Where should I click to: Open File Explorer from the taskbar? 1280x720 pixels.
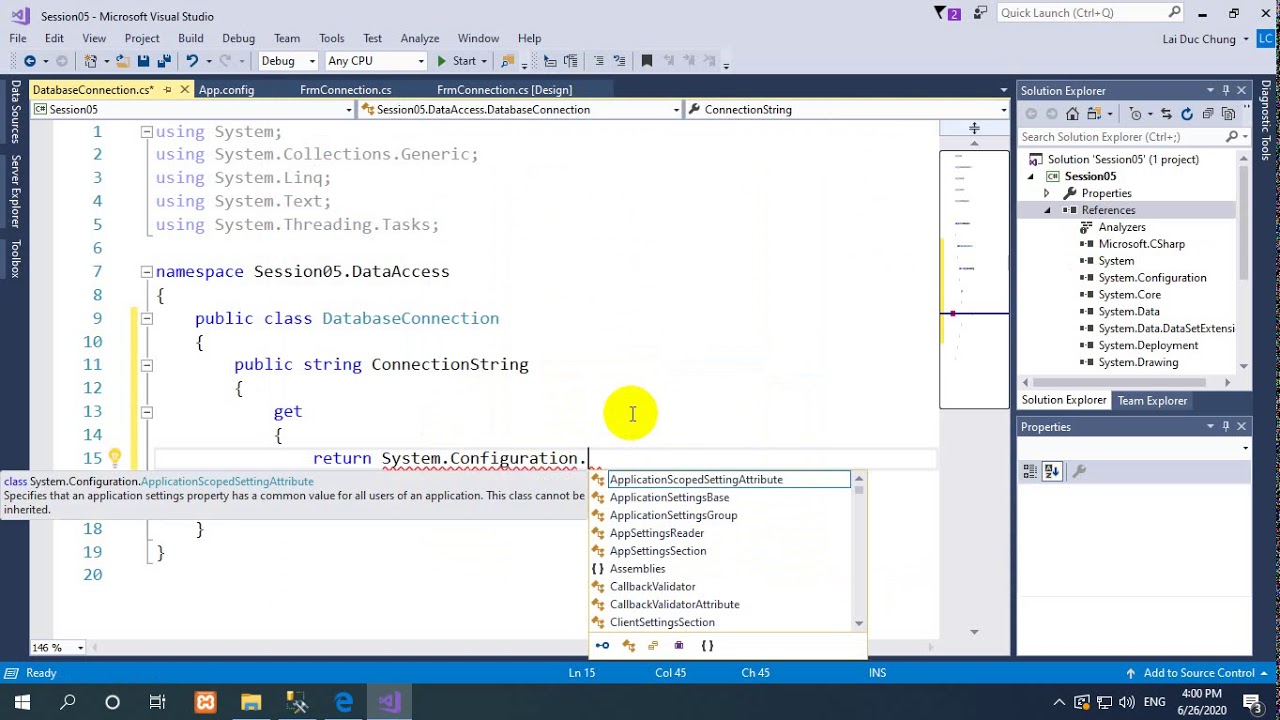pos(250,702)
